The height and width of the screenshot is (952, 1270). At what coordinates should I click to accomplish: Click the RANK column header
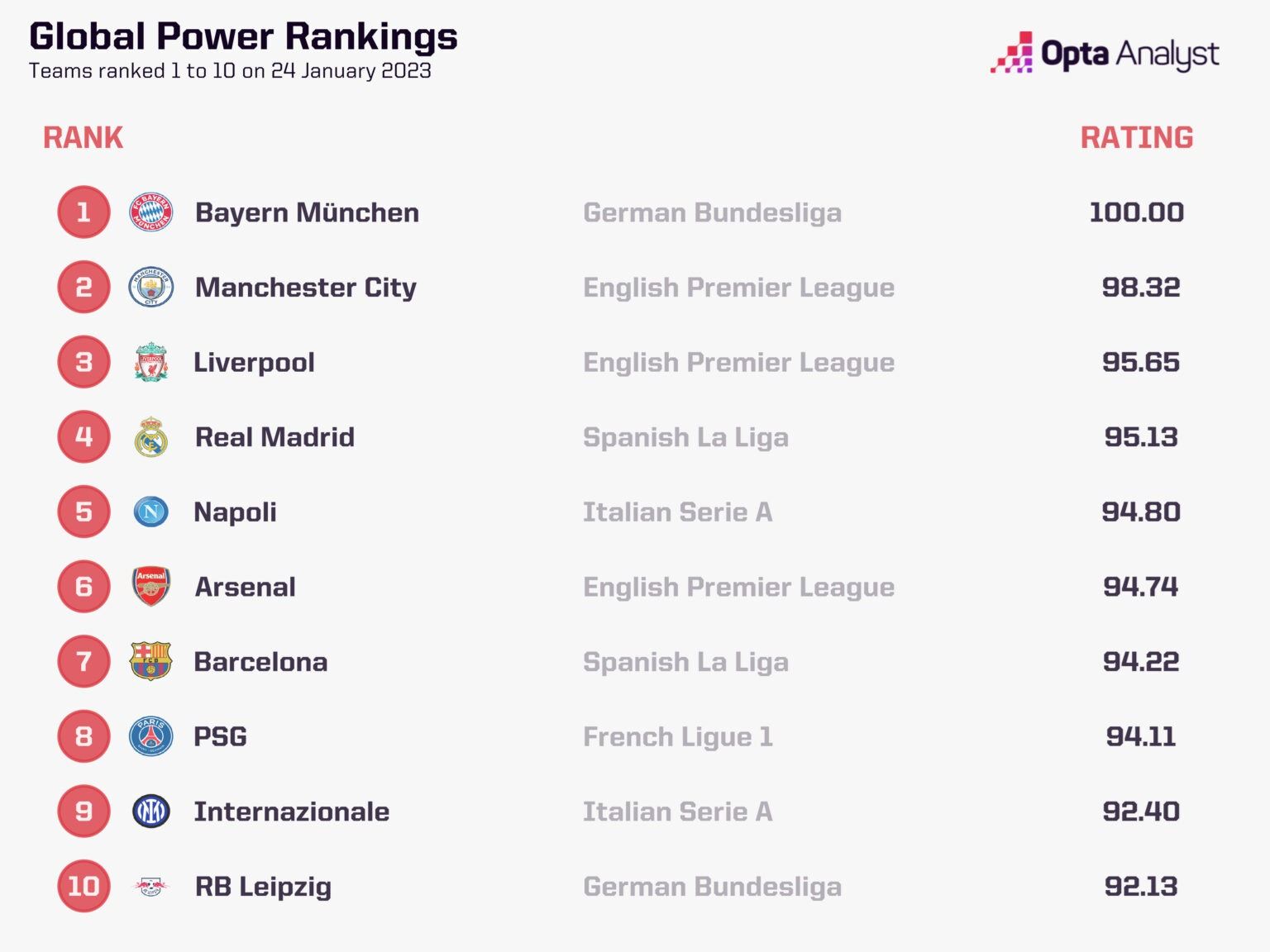83,137
